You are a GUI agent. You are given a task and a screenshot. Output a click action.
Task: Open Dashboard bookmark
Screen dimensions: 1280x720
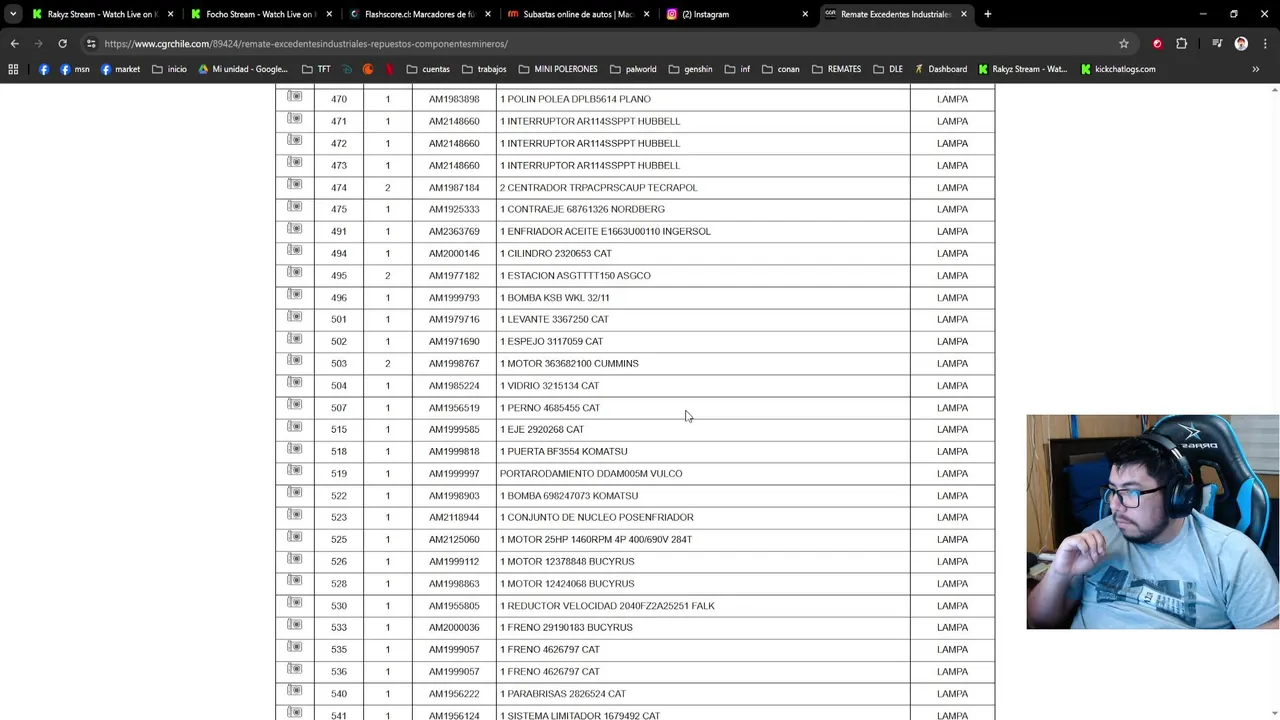(x=939, y=69)
